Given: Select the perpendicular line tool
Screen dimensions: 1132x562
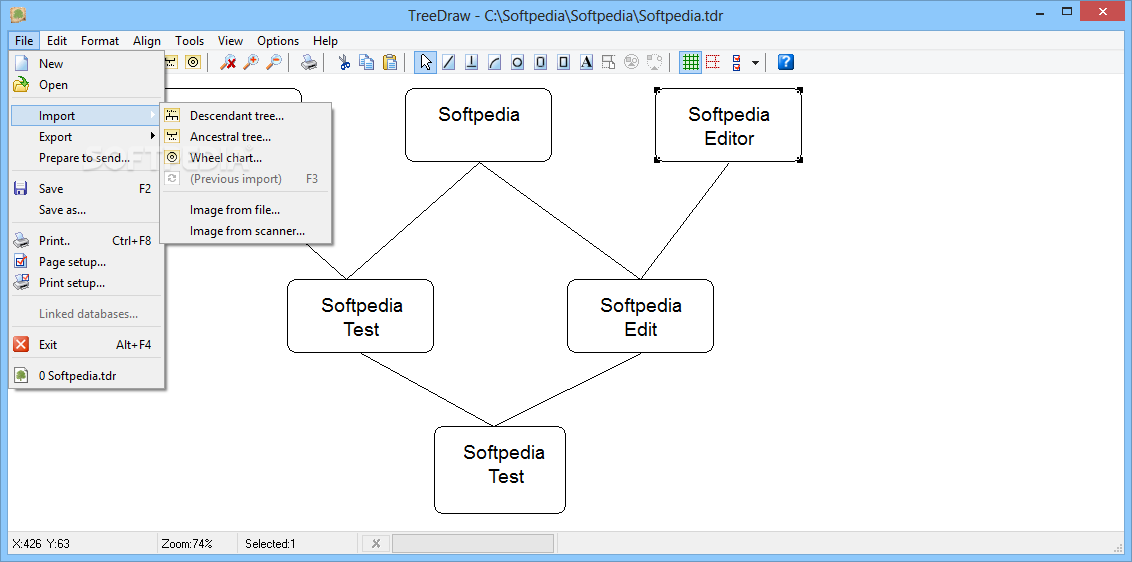Looking at the screenshot, I should pyautogui.click(x=471, y=62).
